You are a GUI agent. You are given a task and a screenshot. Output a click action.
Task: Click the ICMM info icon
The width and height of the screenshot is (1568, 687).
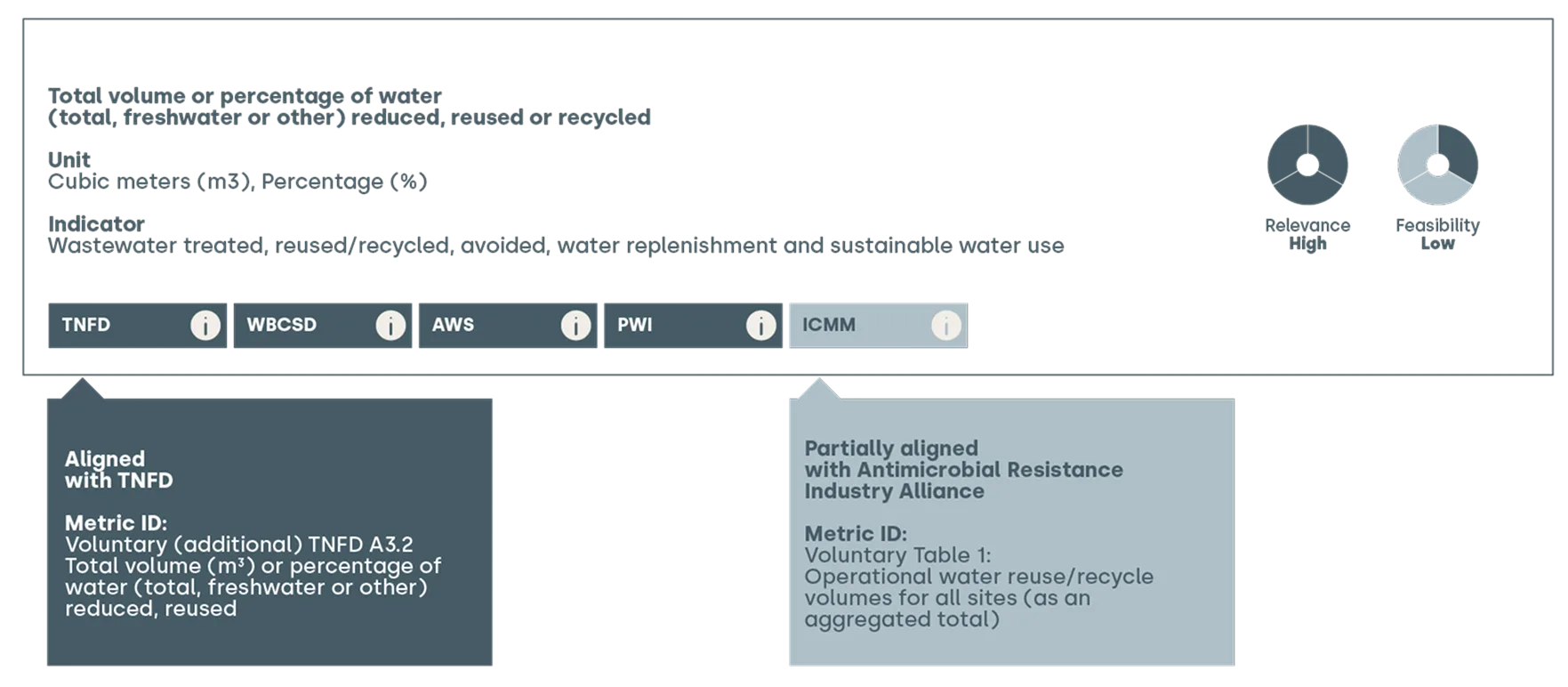(x=945, y=326)
